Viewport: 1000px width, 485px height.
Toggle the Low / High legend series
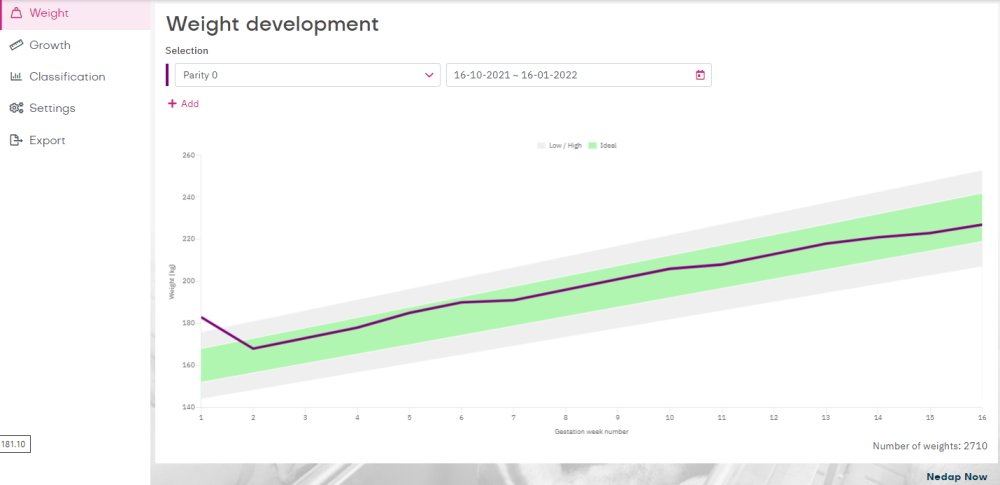point(560,145)
